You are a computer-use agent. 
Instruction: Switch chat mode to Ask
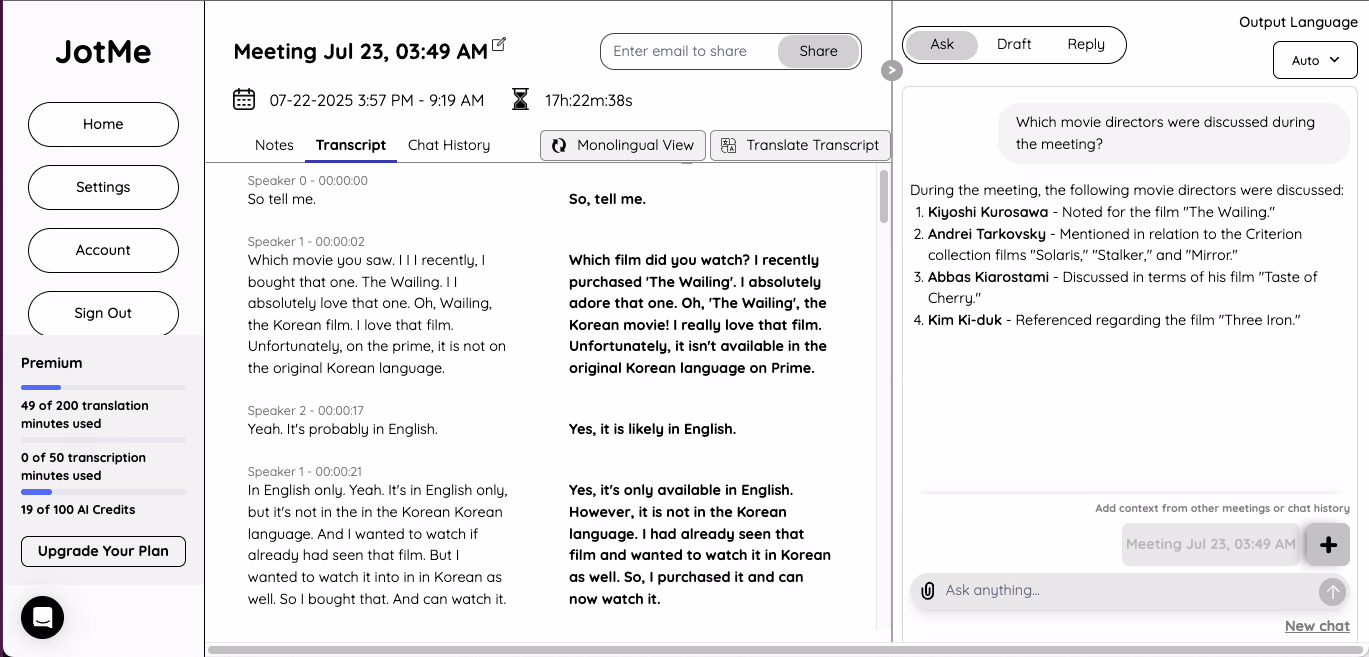[x=942, y=45]
